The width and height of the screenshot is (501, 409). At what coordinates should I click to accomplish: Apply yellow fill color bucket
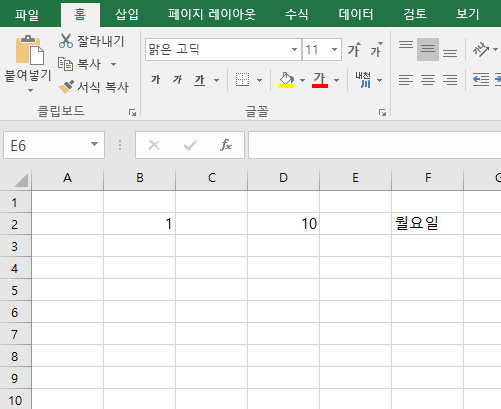point(286,80)
